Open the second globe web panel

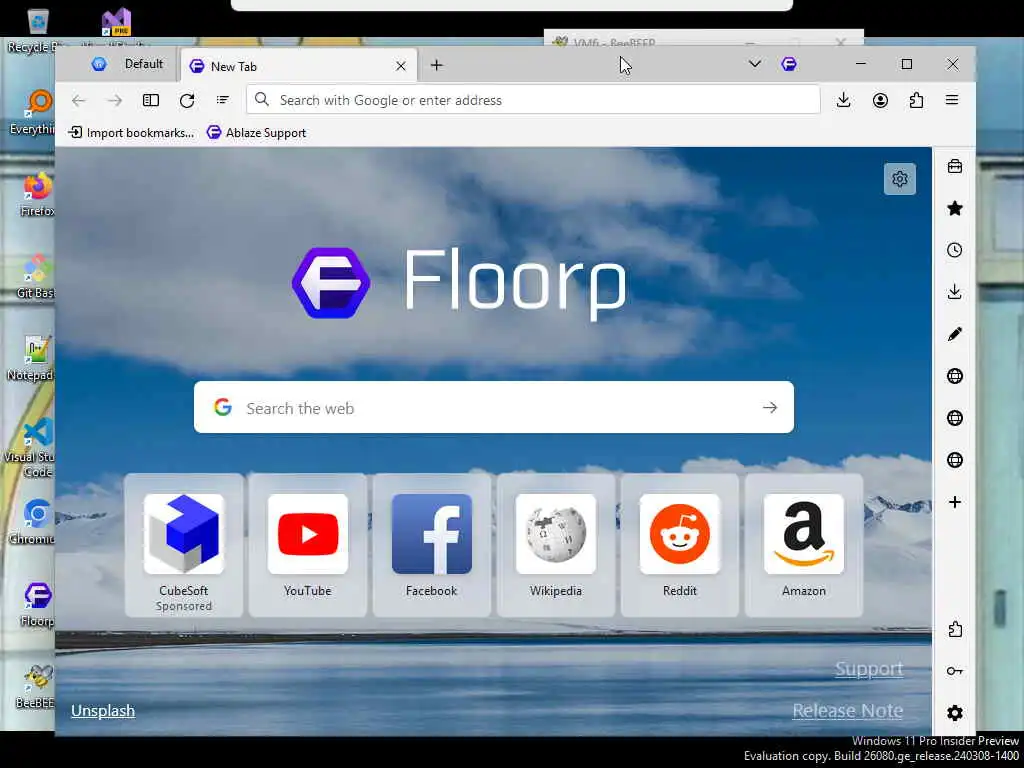tap(954, 418)
